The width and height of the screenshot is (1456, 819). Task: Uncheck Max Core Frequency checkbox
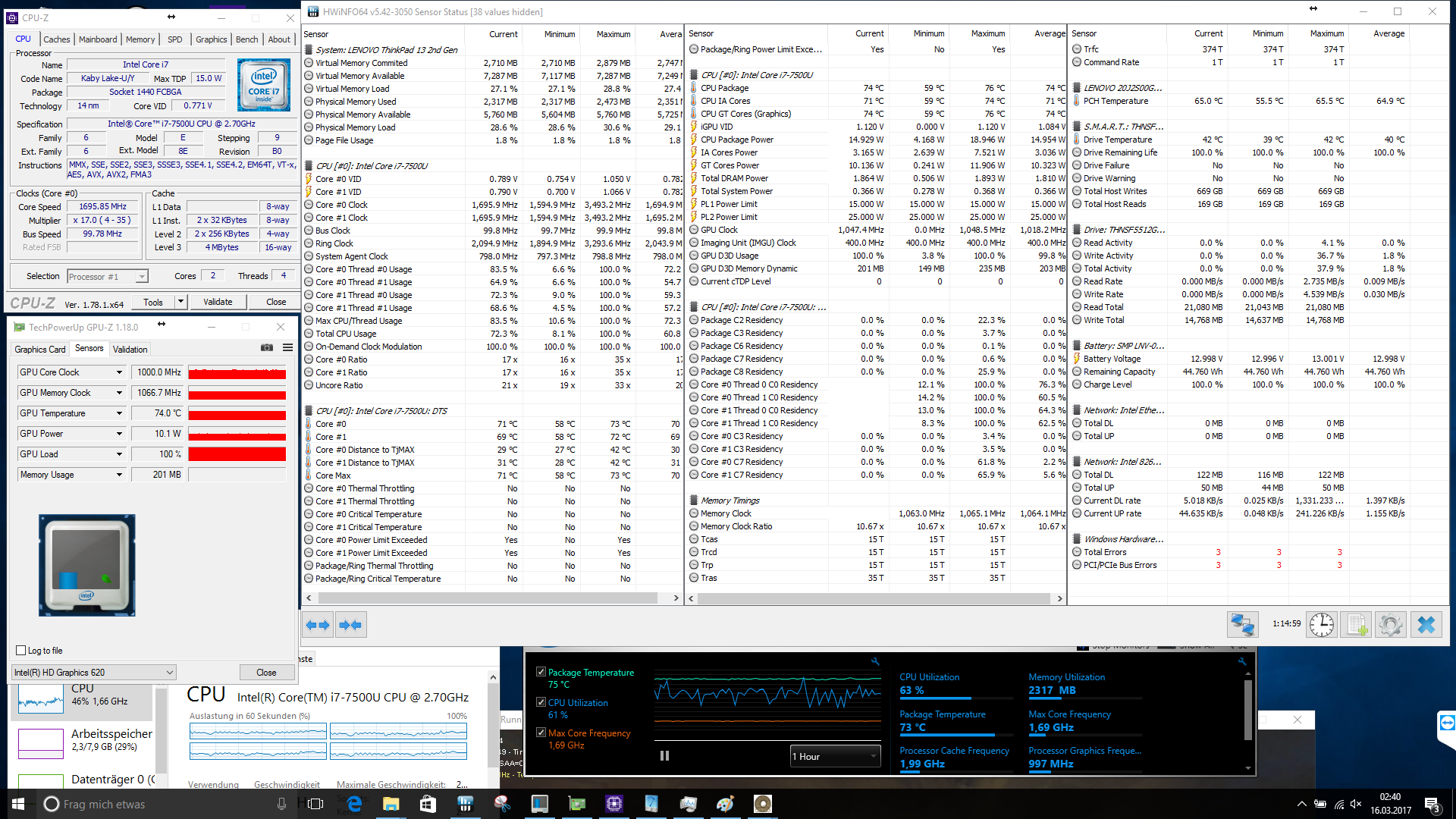pyautogui.click(x=541, y=733)
